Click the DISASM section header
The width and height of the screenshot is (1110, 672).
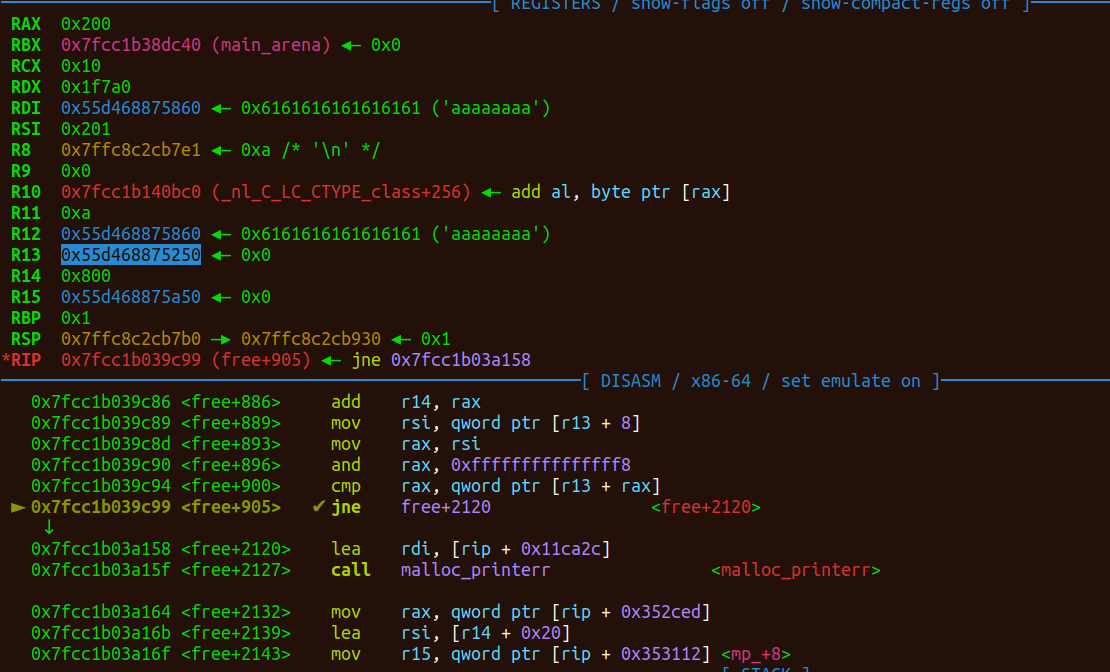[x=760, y=381]
